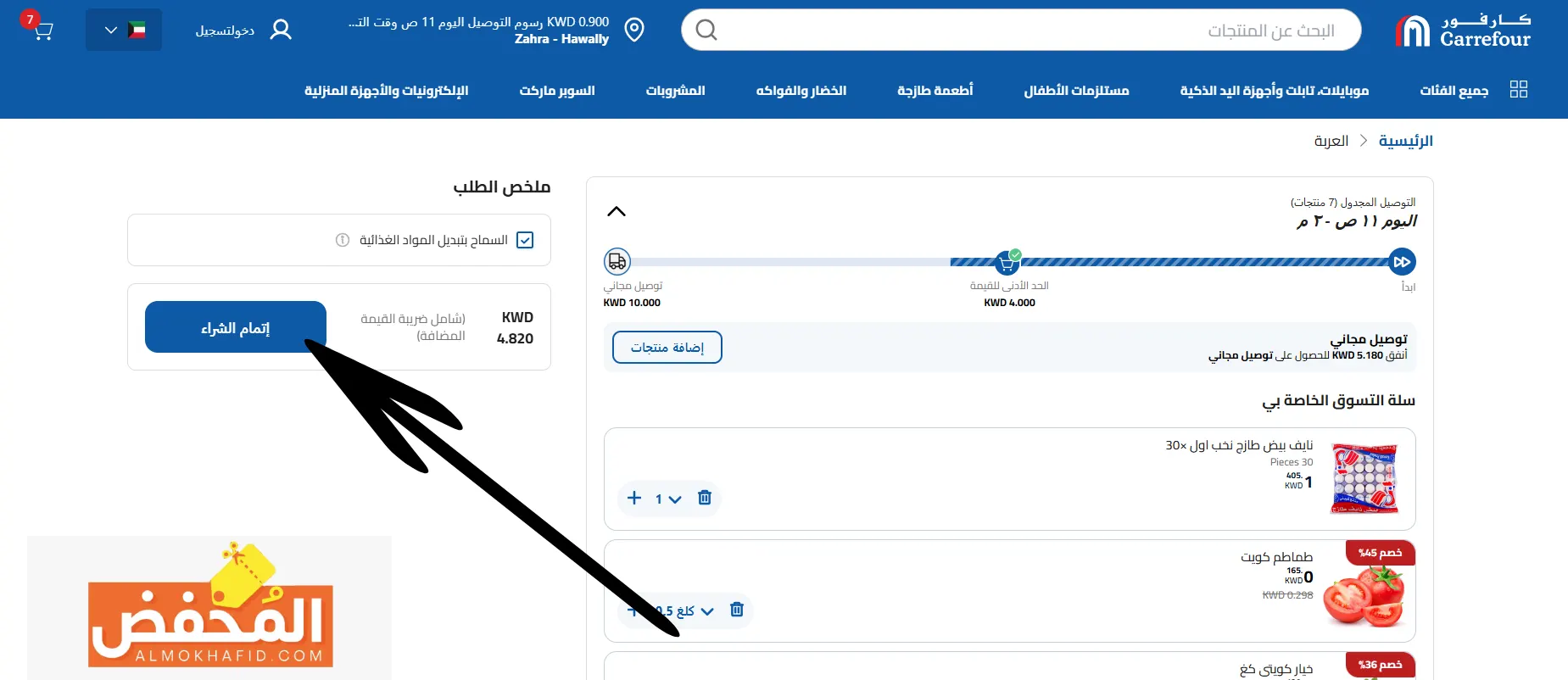Viewport: 1568px width, 680px height.
Task: Open the shopping cart icon with badge
Action: (42, 31)
